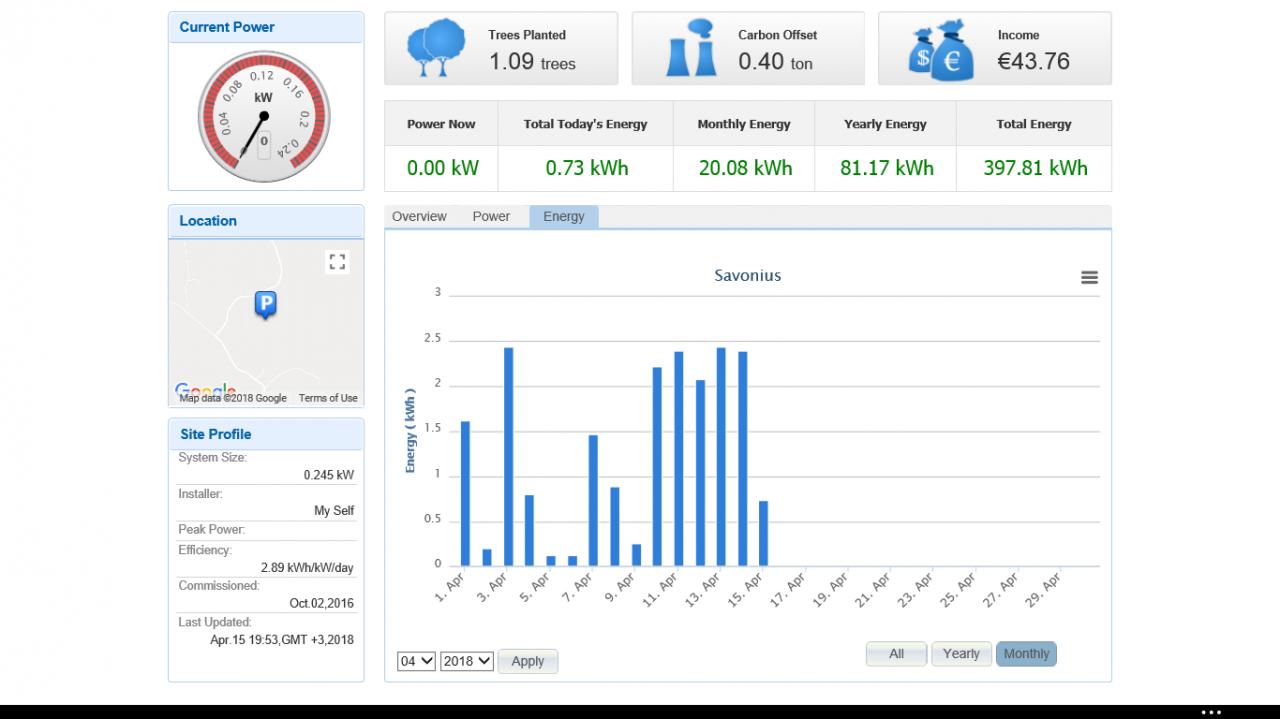Screen dimensions: 1280x719
Task: Click the Oct.02,2016 commissioned date
Action: (x=322, y=604)
